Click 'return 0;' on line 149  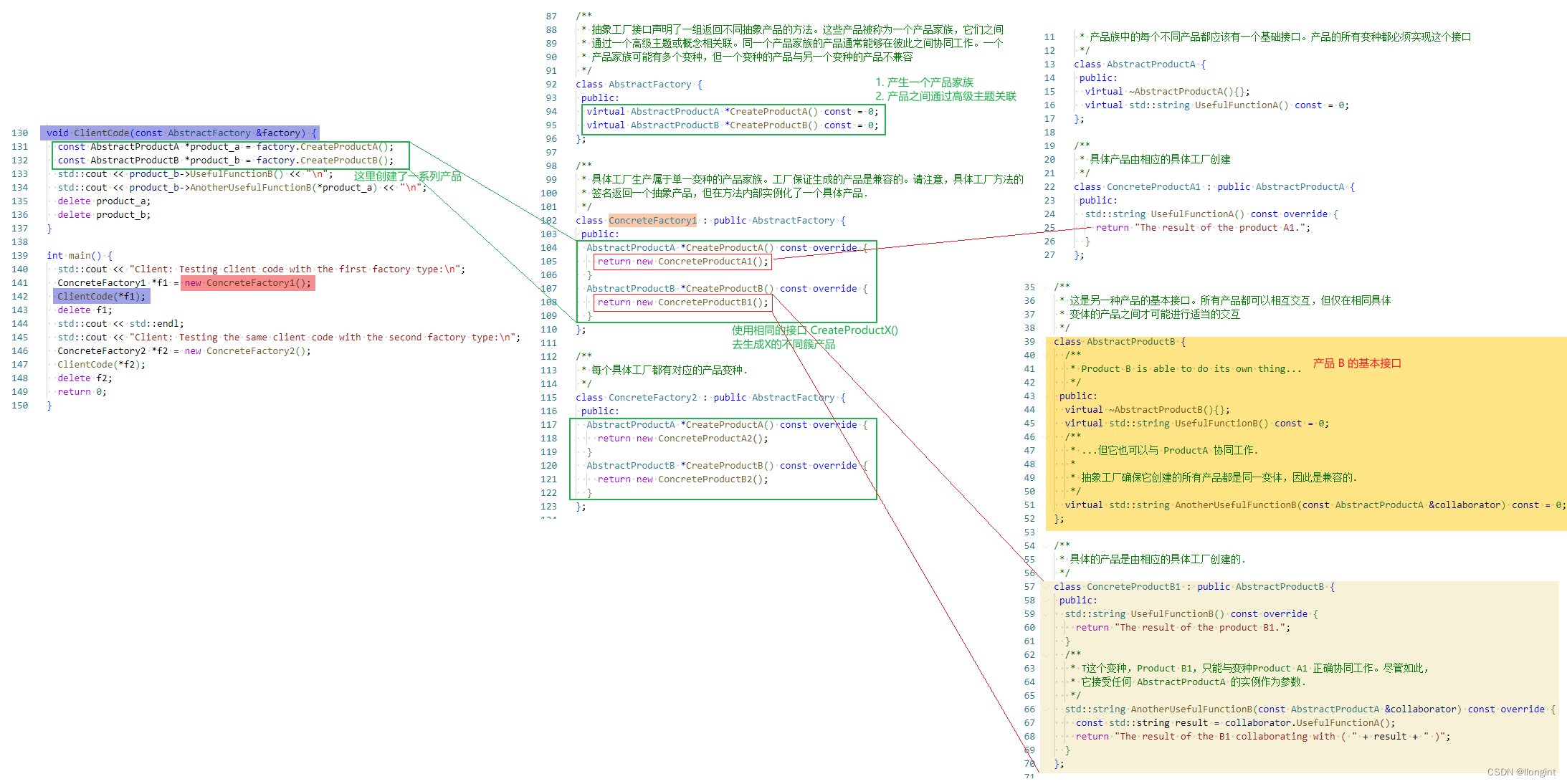click(82, 392)
